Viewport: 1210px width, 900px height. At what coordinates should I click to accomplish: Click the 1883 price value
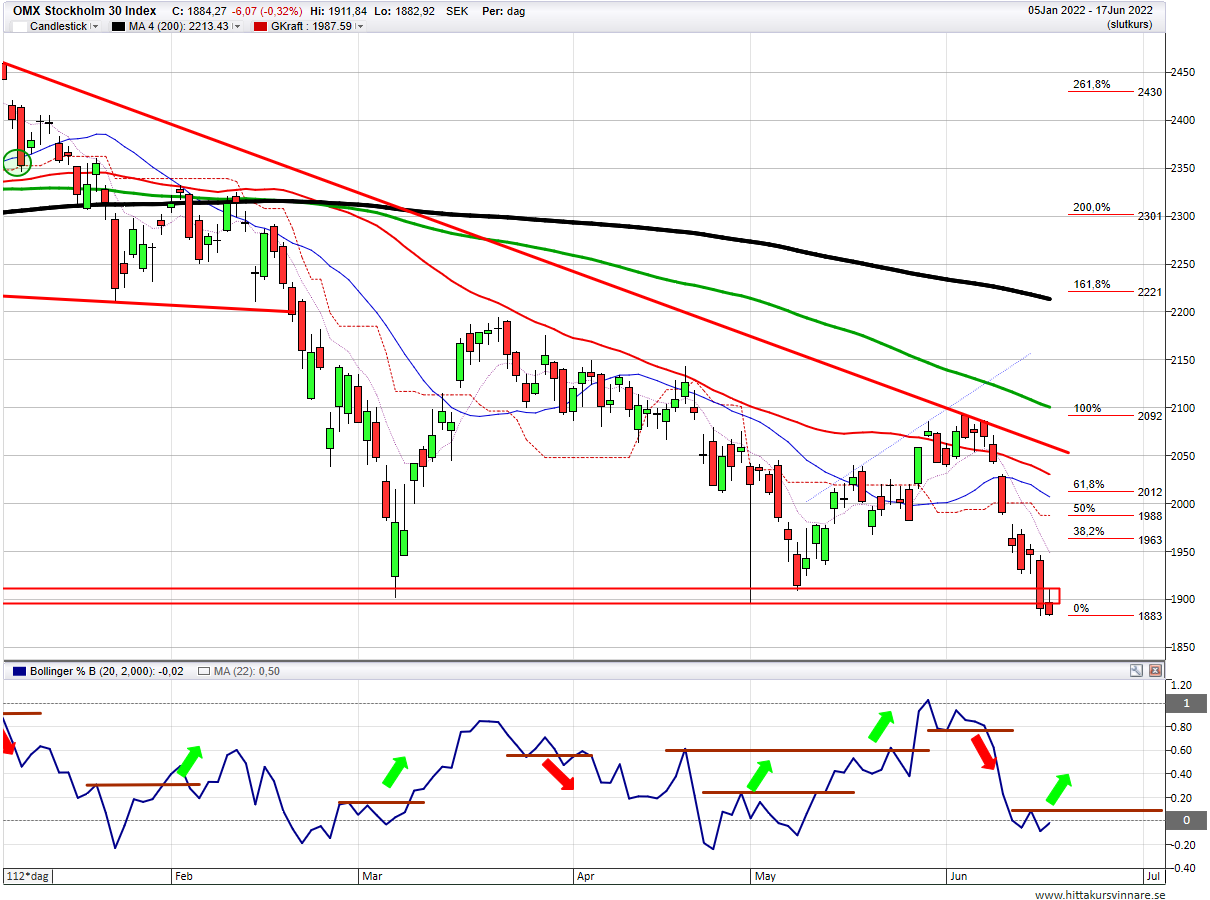tap(1150, 617)
